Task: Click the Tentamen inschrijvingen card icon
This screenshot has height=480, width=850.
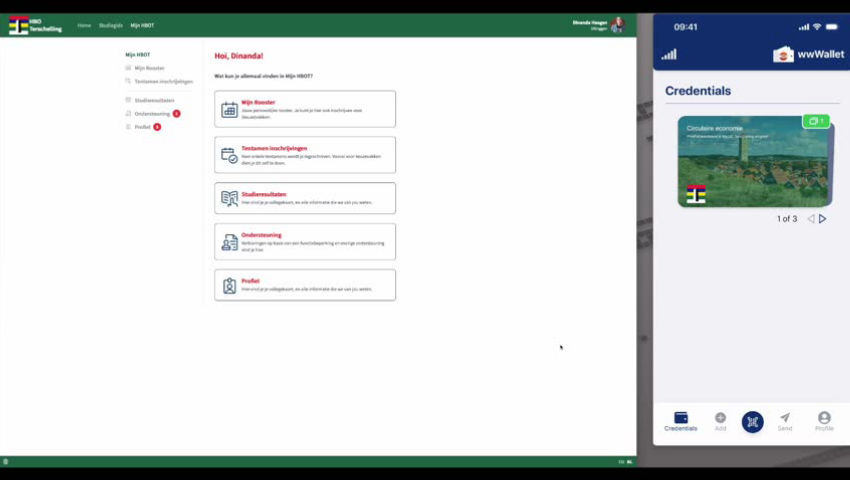Action: click(x=229, y=155)
